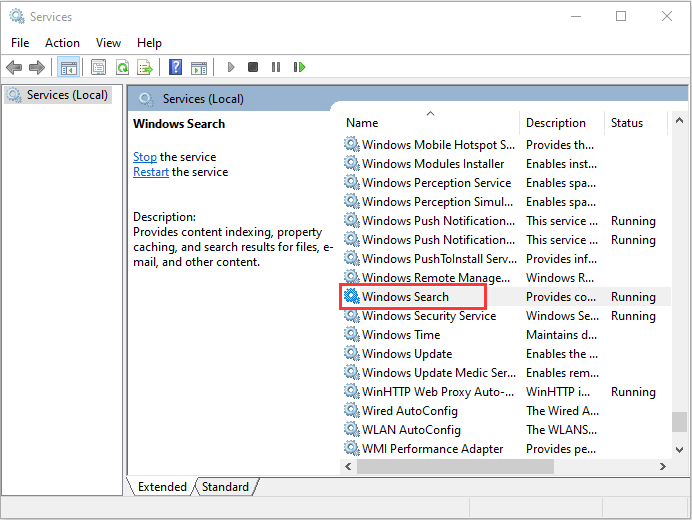692x520 pixels.
Task: Click the vertical scrollbar up arrow
Action: point(680,120)
